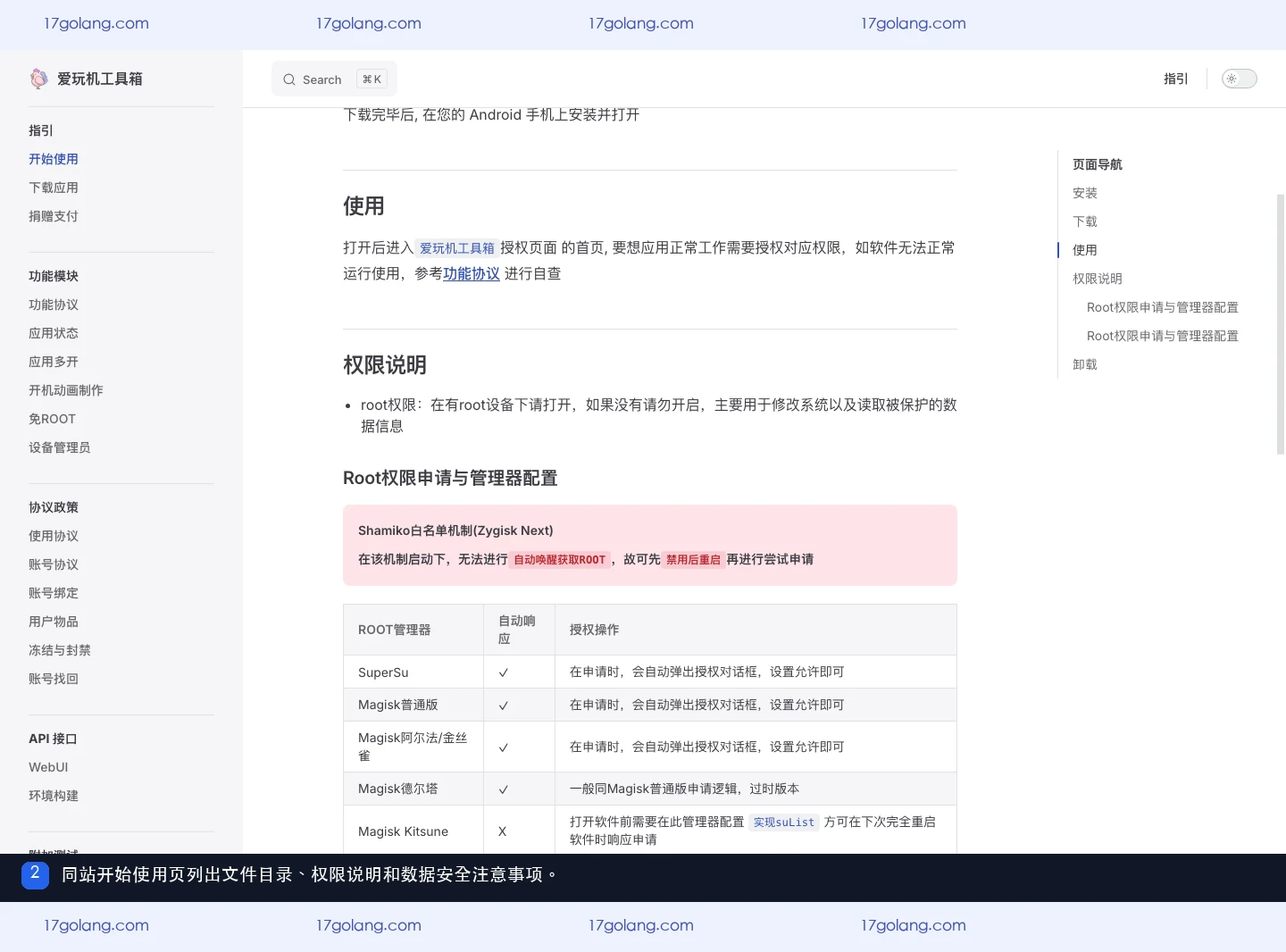The height and width of the screenshot is (952, 1286).
Task: Open 环境构建 in the sidebar
Action: (54, 796)
